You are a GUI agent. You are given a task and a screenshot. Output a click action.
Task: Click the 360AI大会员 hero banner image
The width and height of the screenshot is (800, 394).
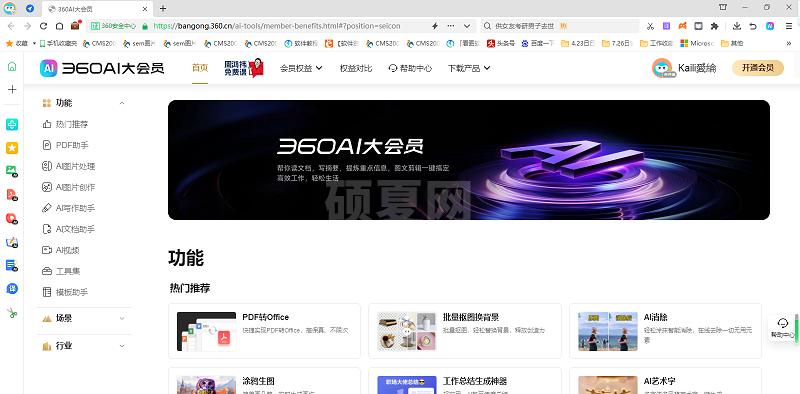coord(469,160)
